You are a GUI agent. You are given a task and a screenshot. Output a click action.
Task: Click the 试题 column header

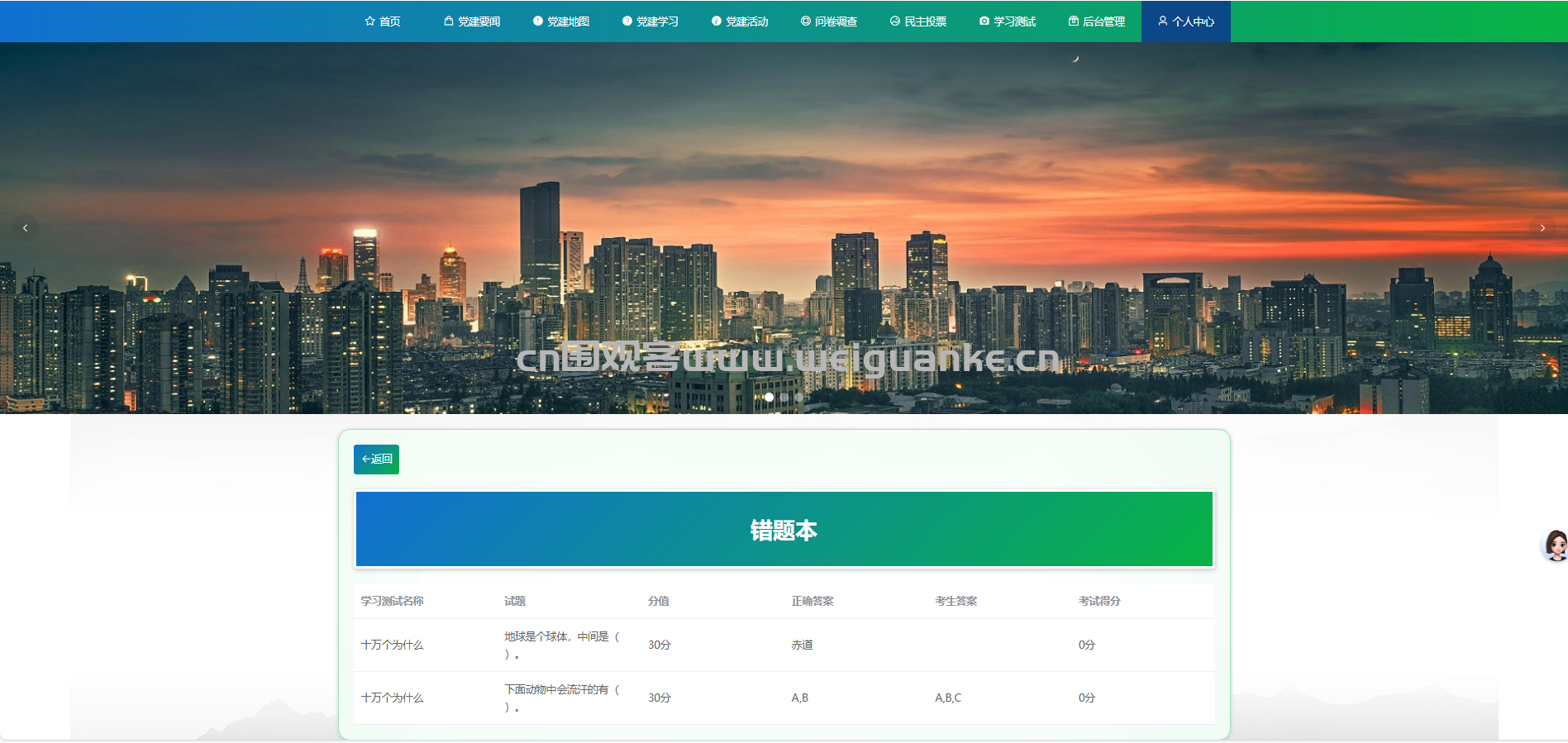515,601
